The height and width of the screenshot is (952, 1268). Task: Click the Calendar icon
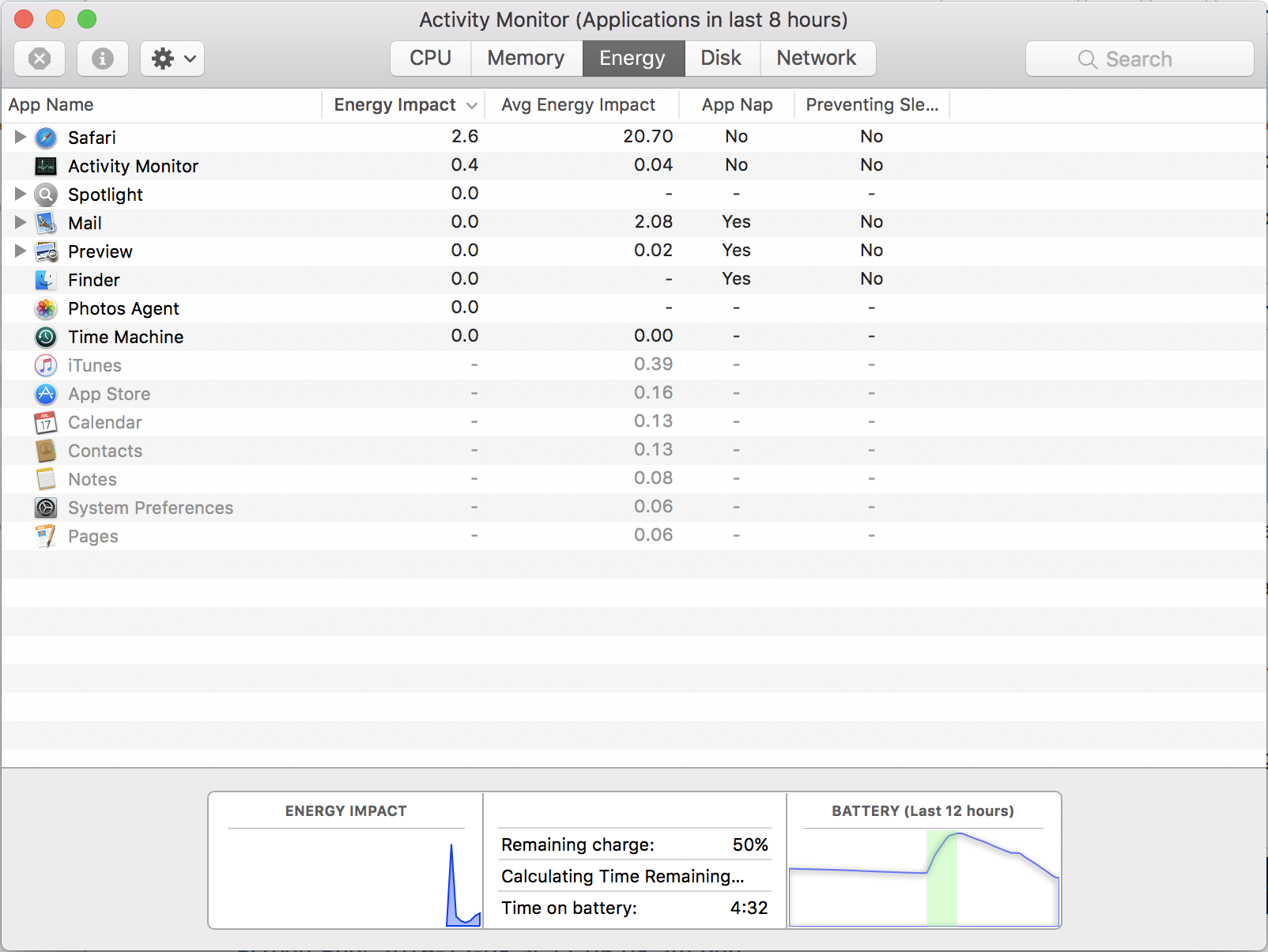pos(46,422)
